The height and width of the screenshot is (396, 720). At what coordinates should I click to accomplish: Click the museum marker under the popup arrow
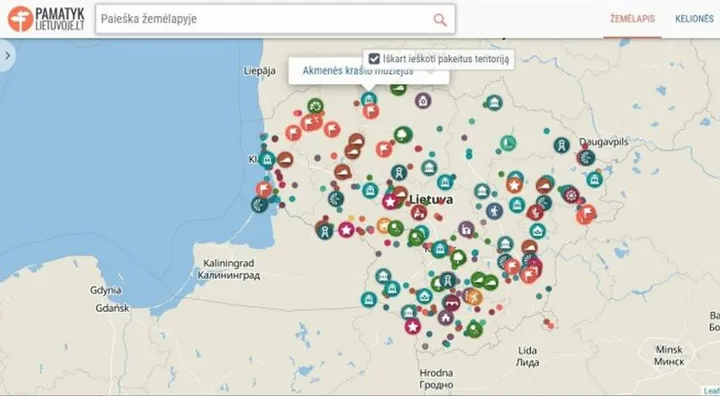tap(369, 99)
